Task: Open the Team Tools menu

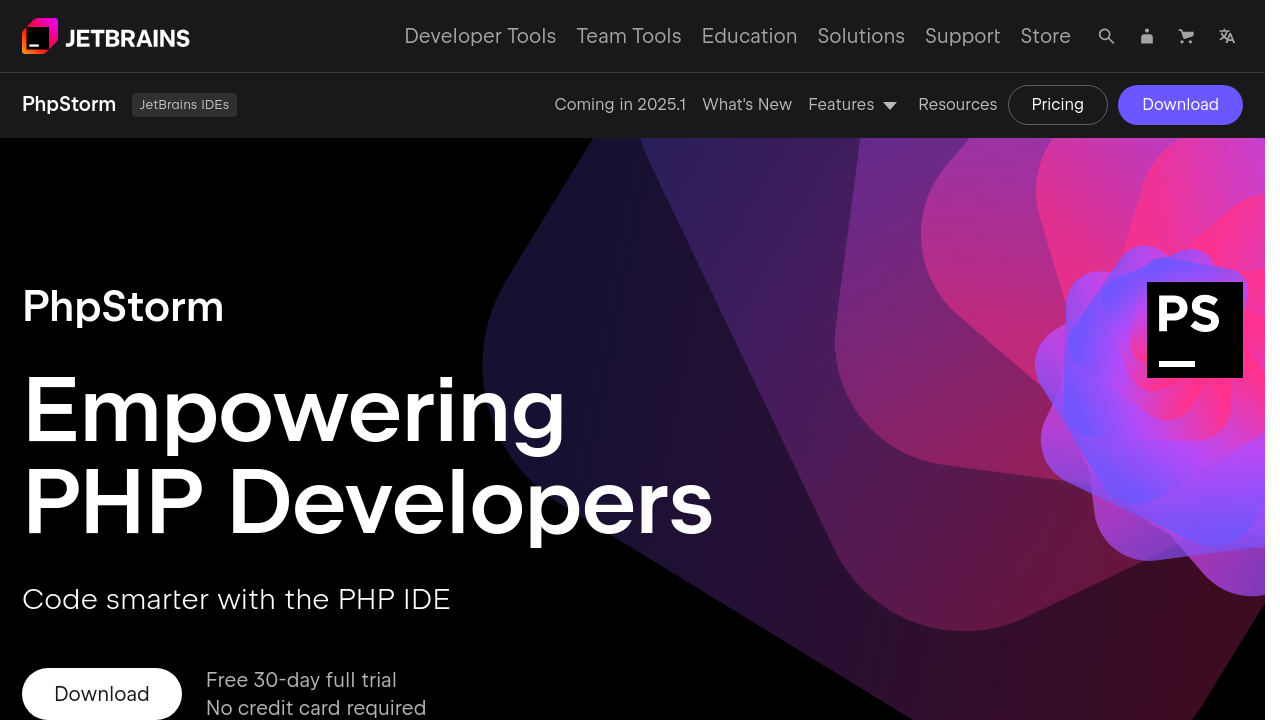Action: tap(629, 36)
